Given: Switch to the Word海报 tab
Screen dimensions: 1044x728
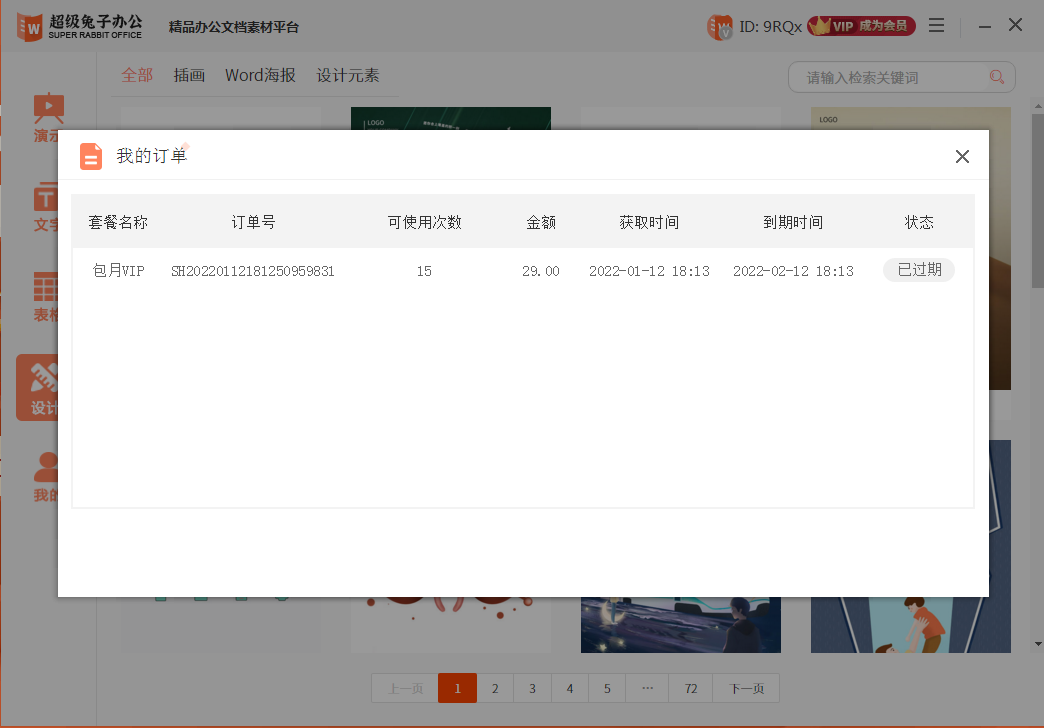Looking at the screenshot, I should click(x=260, y=75).
